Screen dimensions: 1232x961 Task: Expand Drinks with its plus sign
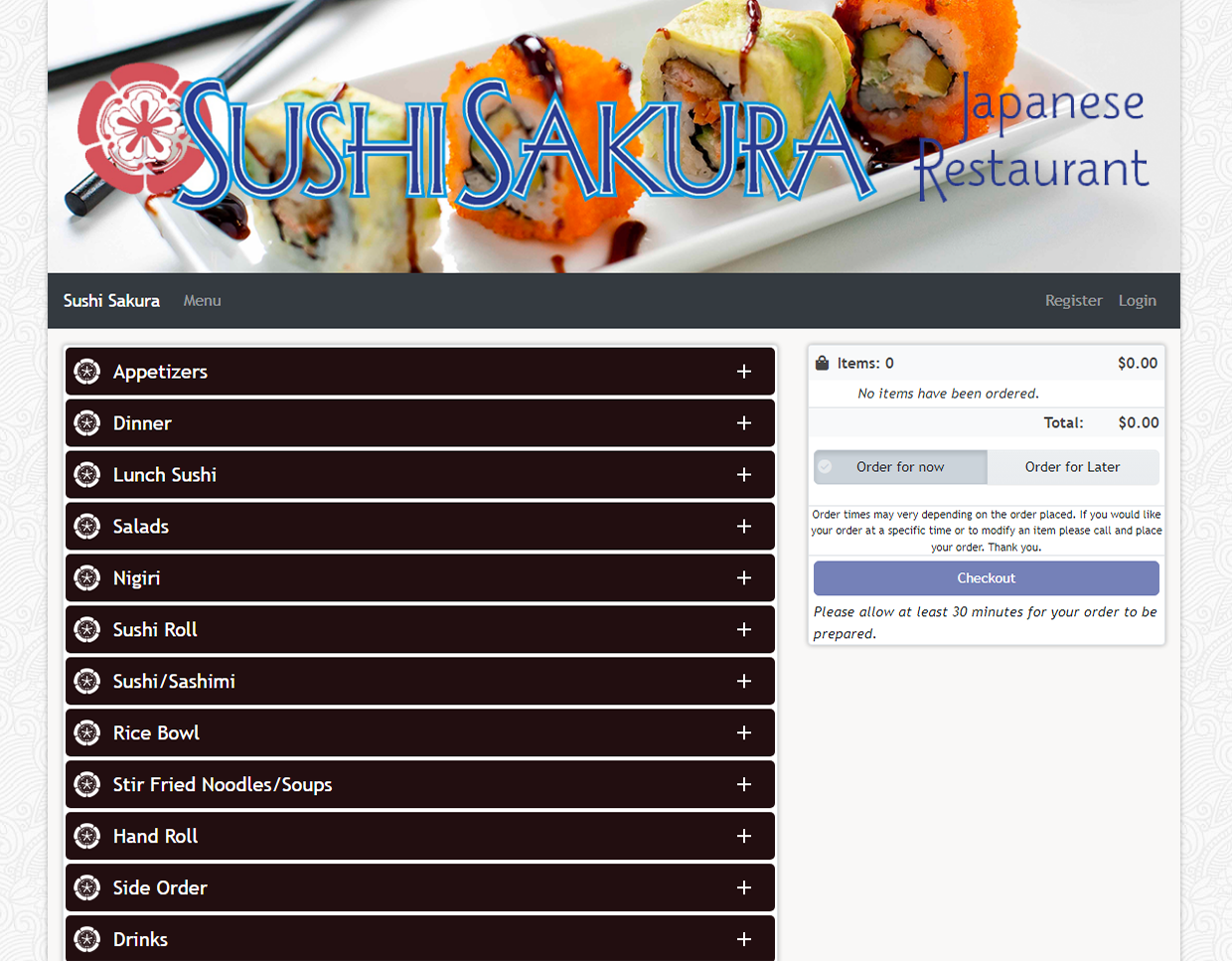[x=744, y=939]
